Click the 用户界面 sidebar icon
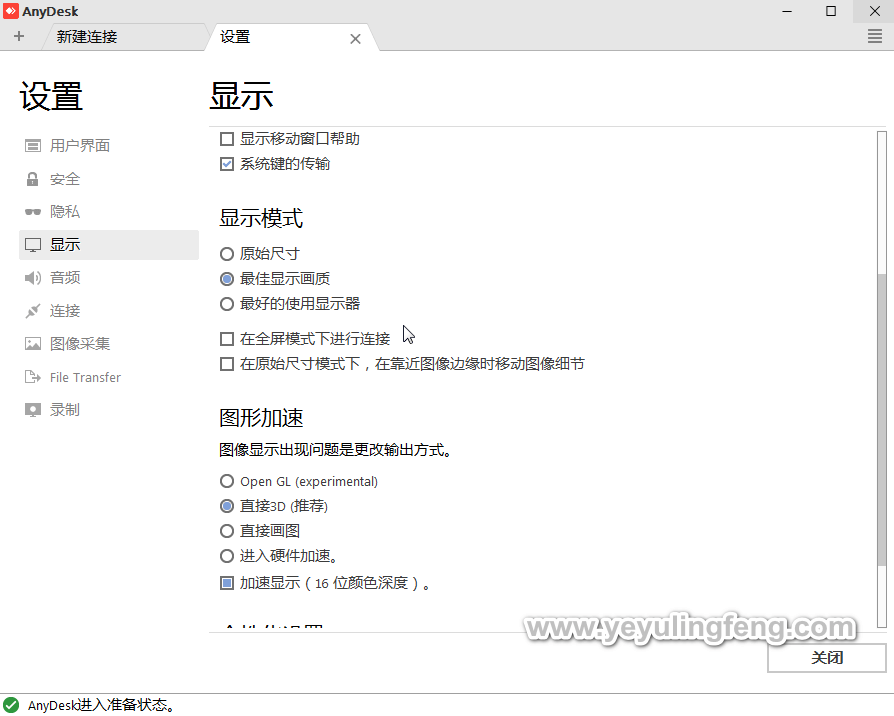Screen dimensions: 894x716 [x=32, y=146]
